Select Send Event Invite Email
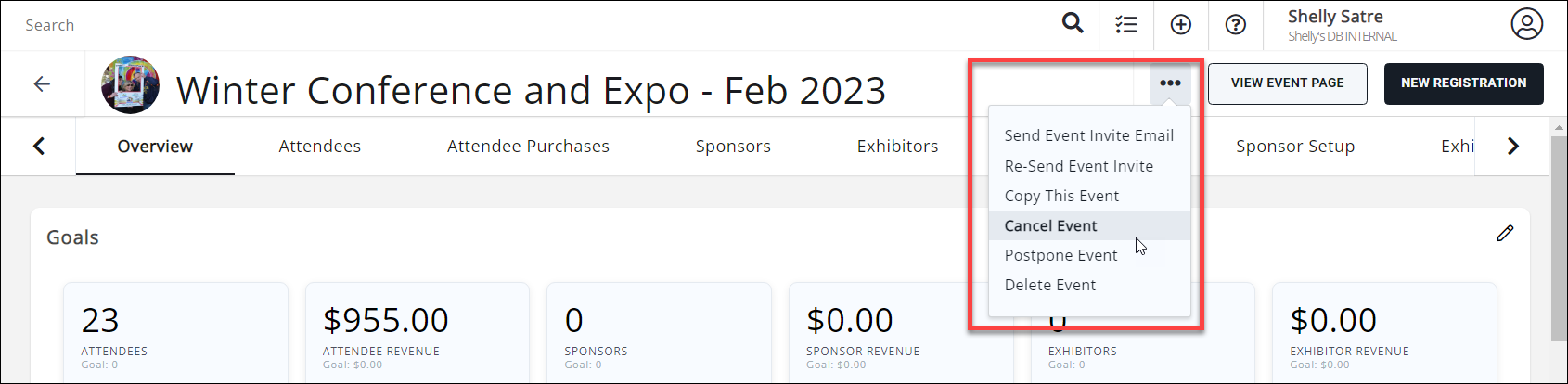Image resolution: width=1568 pixels, height=384 pixels. [1088, 135]
